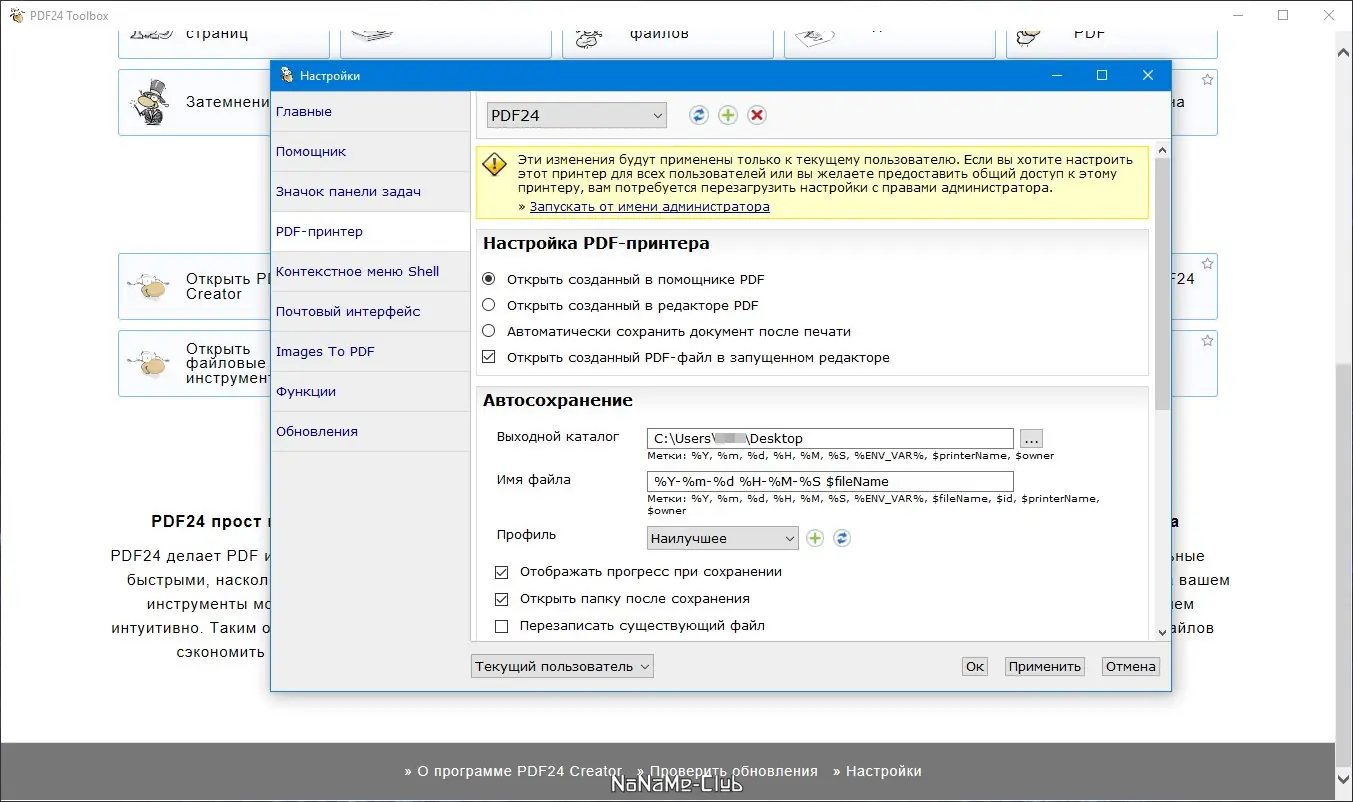This screenshot has height=802, width=1353.
Task: Click О программе PDF24 Creator link
Action: [520, 771]
